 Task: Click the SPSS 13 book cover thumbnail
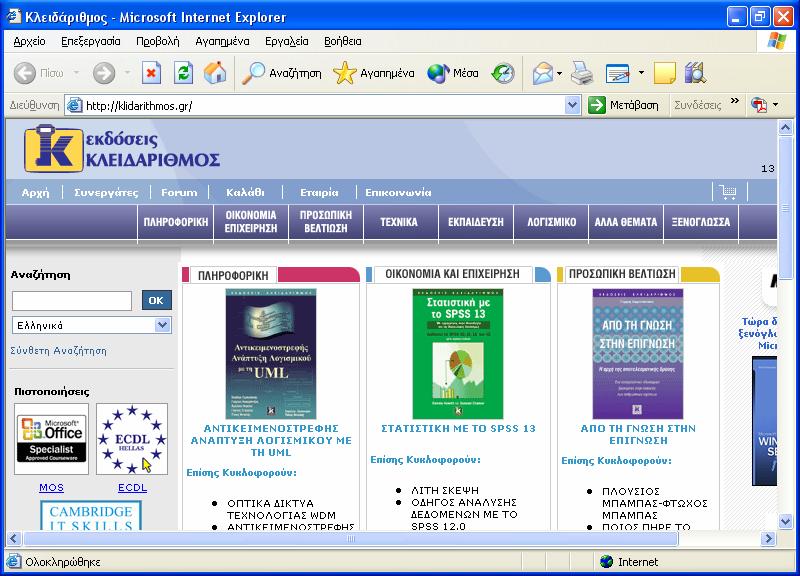pos(458,354)
